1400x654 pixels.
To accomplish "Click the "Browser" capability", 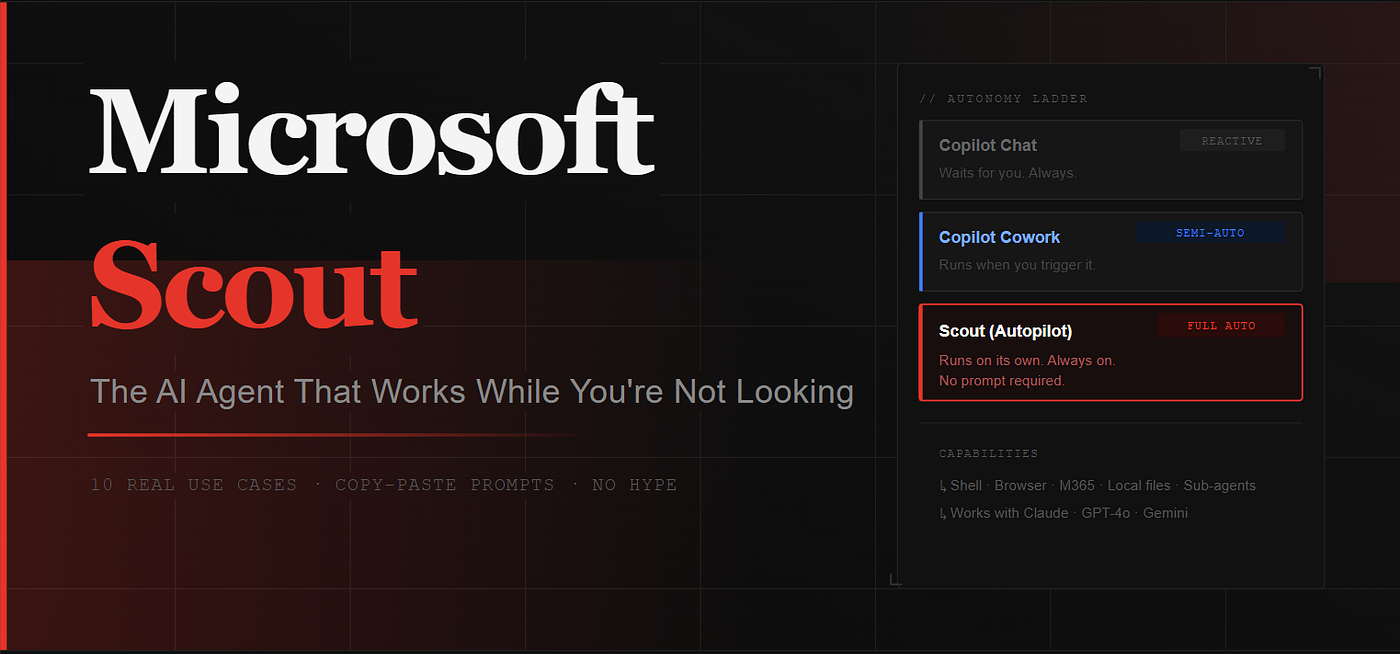I will tap(1021, 485).
